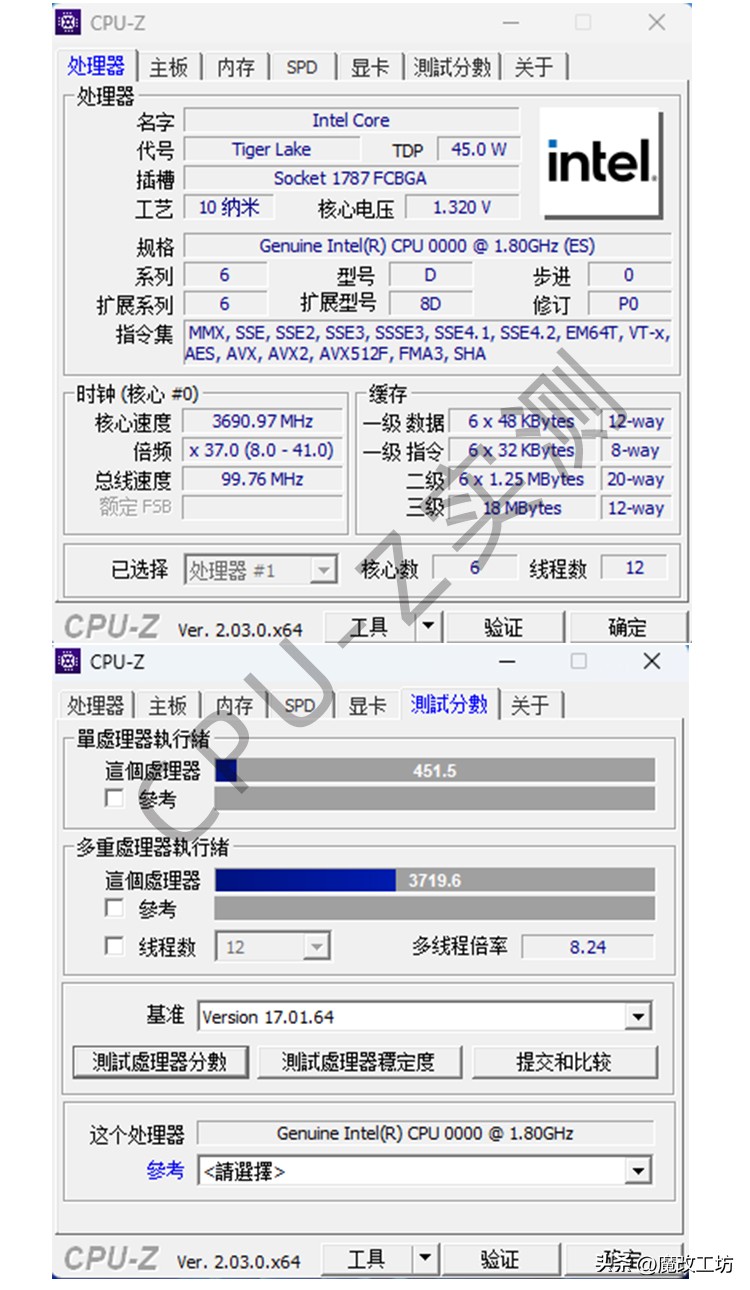Open SPD tab in upper window
The width and height of the screenshot is (750, 1290).
click(x=302, y=67)
